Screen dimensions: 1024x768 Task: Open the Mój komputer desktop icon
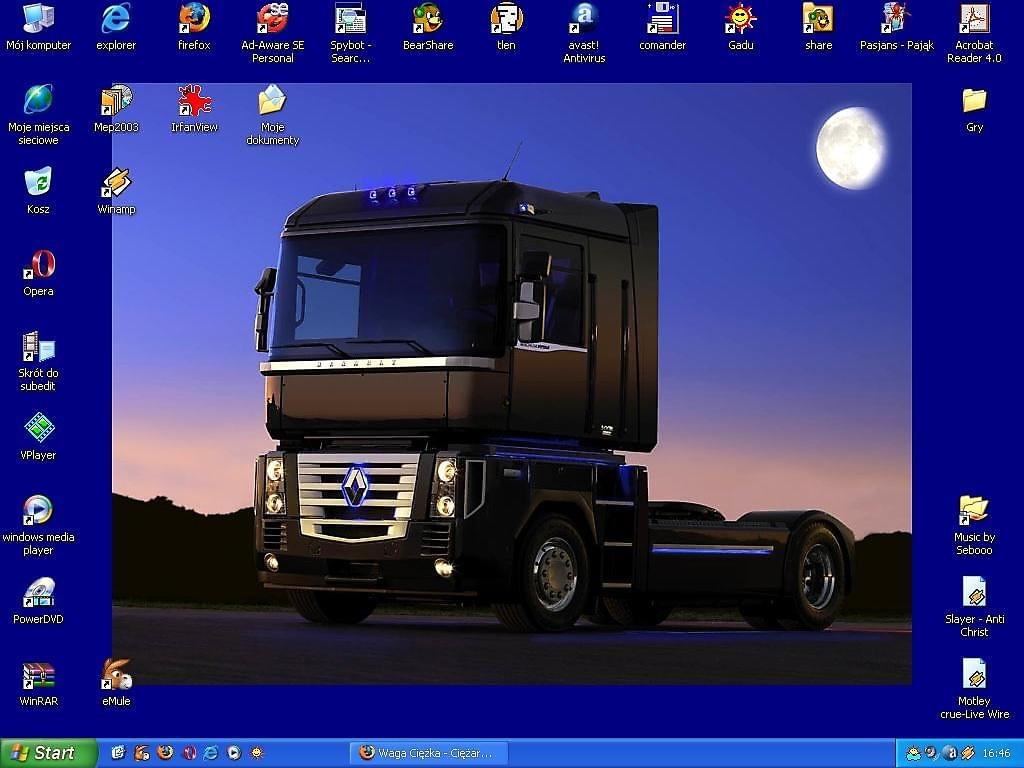pos(39,27)
